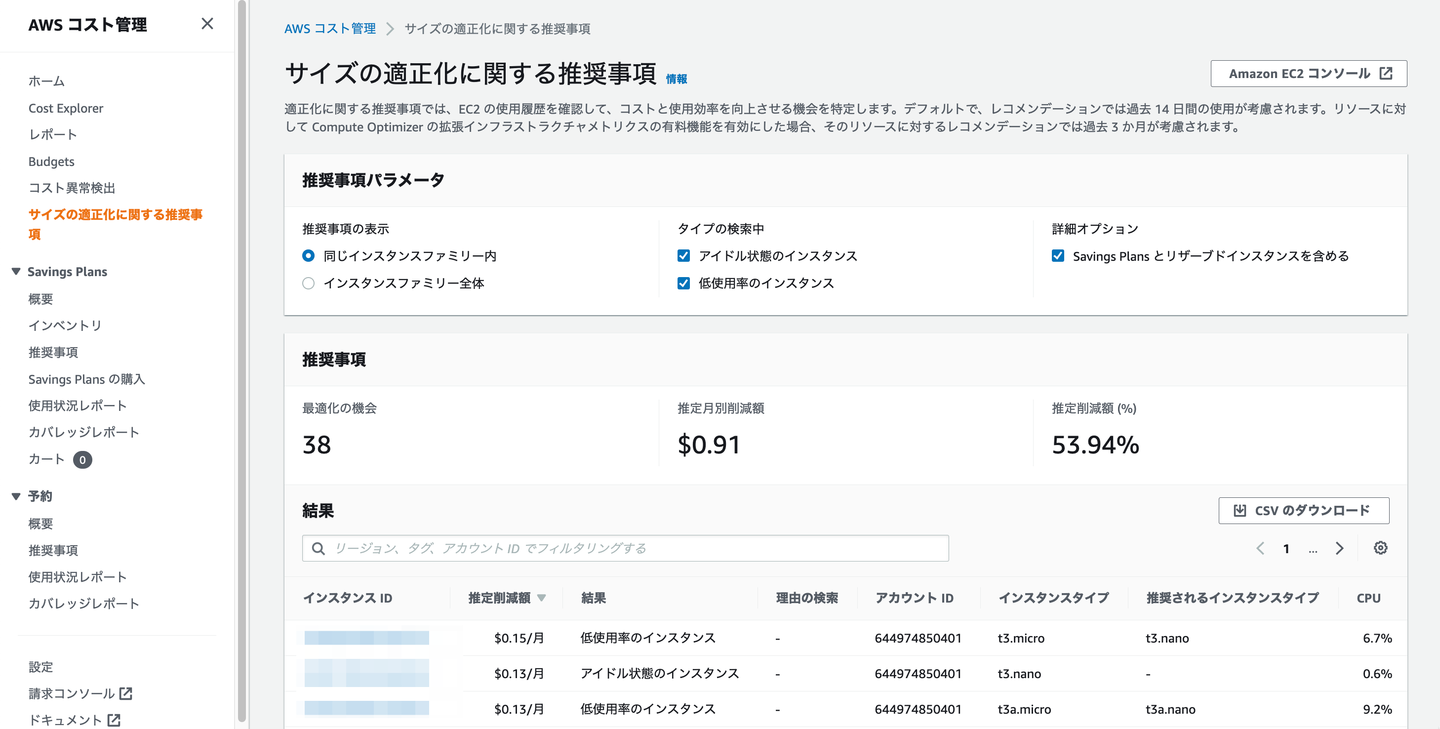Go to next results page arrow
Screen dimensions: 1440x729
[x=1339, y=548]
